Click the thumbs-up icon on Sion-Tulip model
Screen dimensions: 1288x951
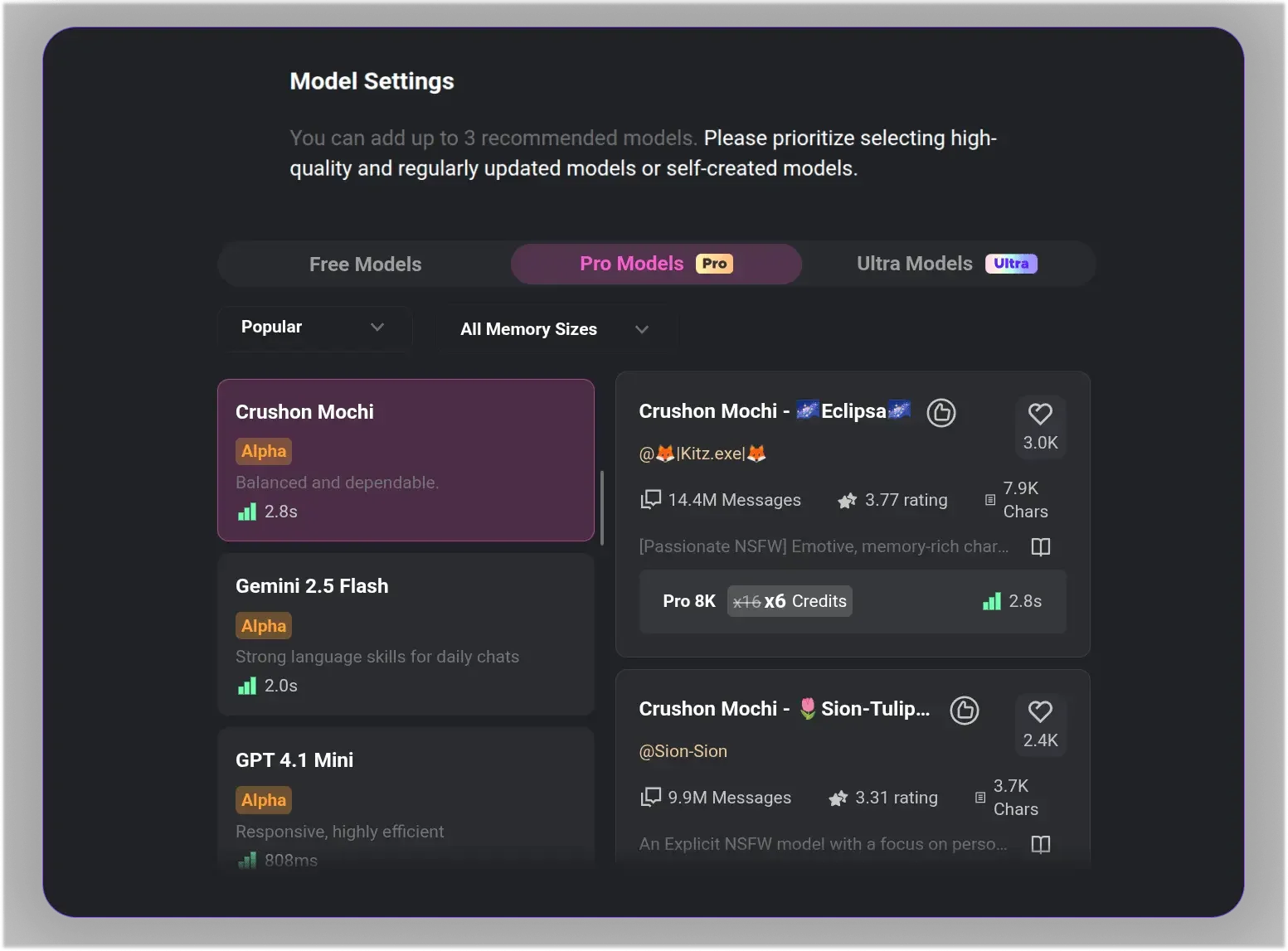pyautogui.click(x=965, y=710)
